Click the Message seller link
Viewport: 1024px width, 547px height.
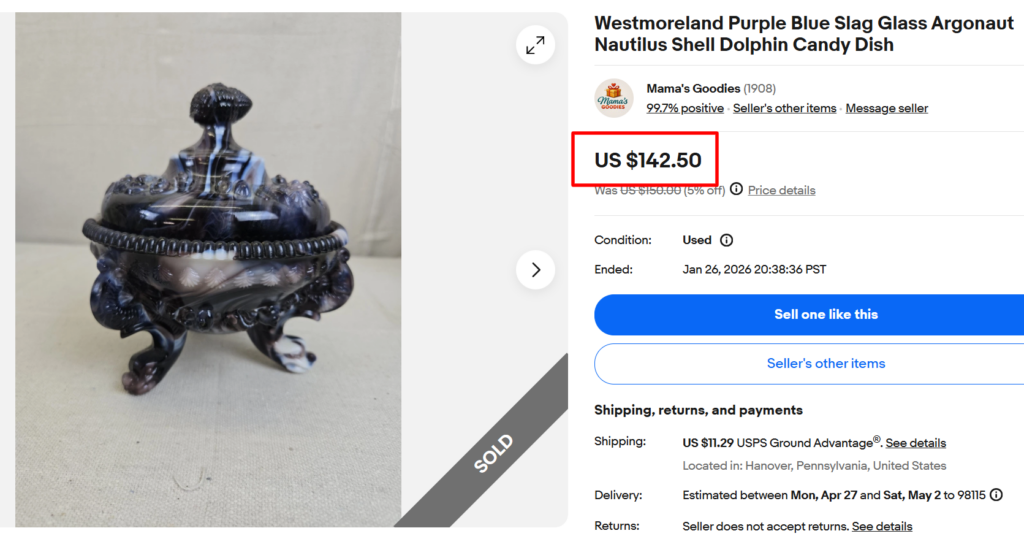(886, 108)
